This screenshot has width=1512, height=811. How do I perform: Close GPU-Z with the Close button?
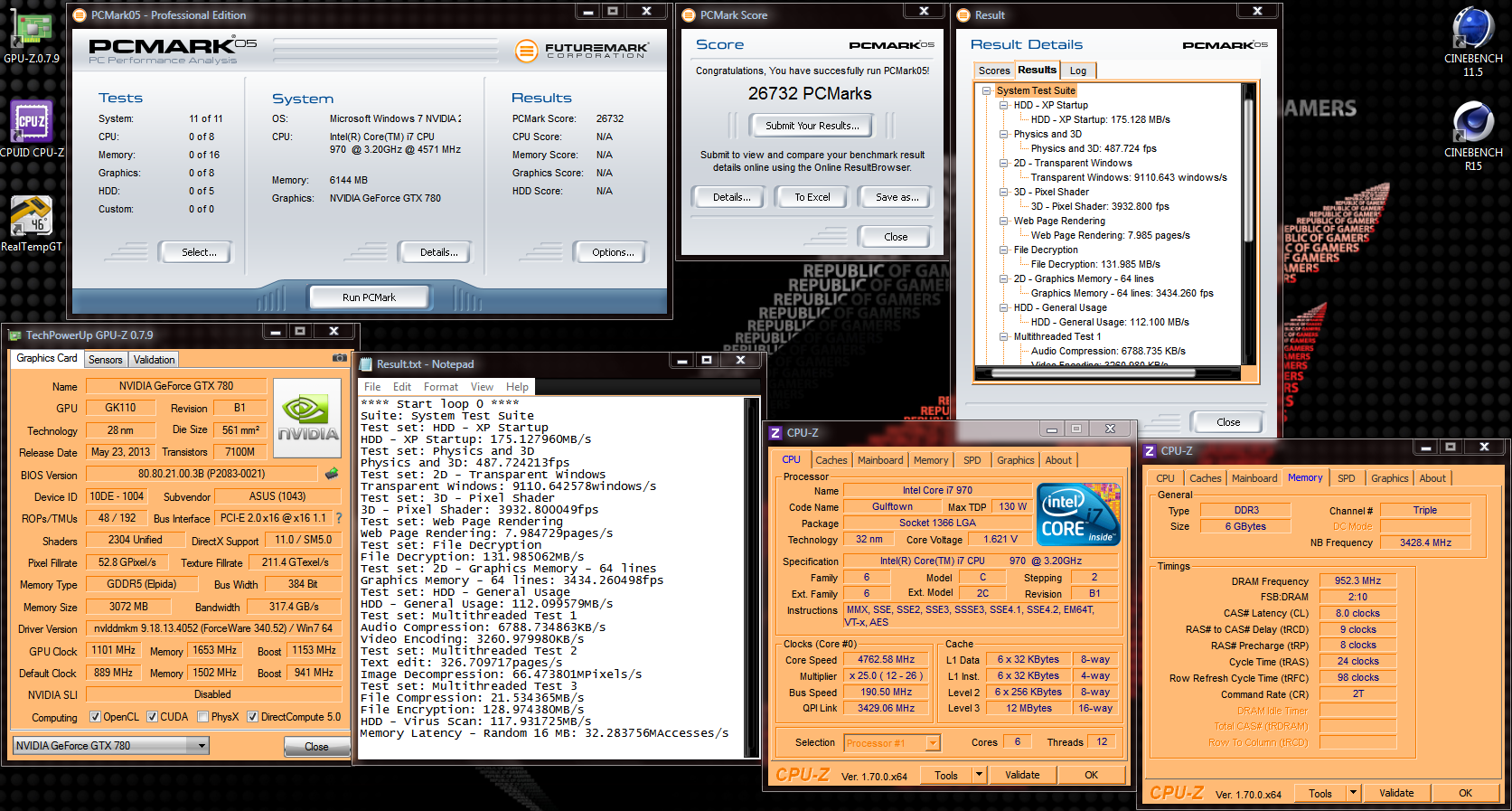click(316, 747)
